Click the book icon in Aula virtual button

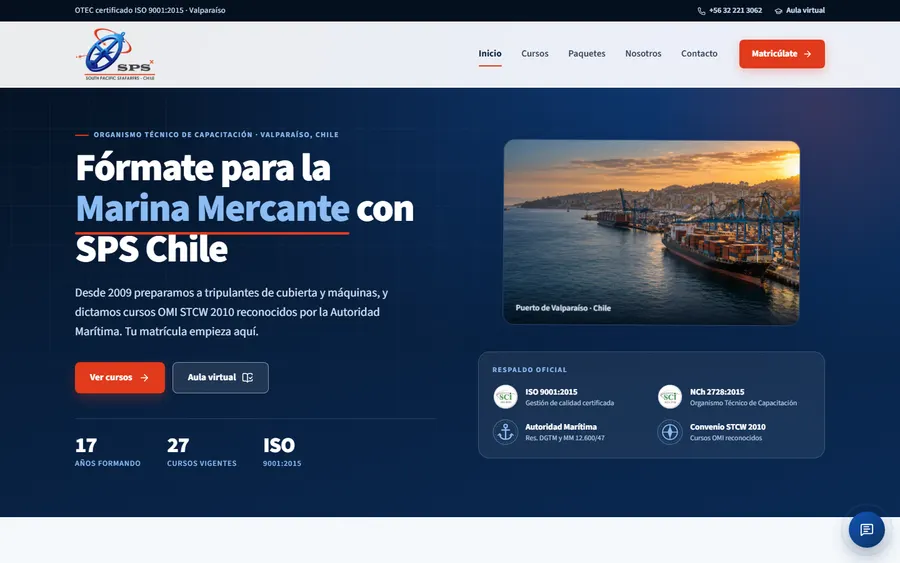[x=247, y=378]
